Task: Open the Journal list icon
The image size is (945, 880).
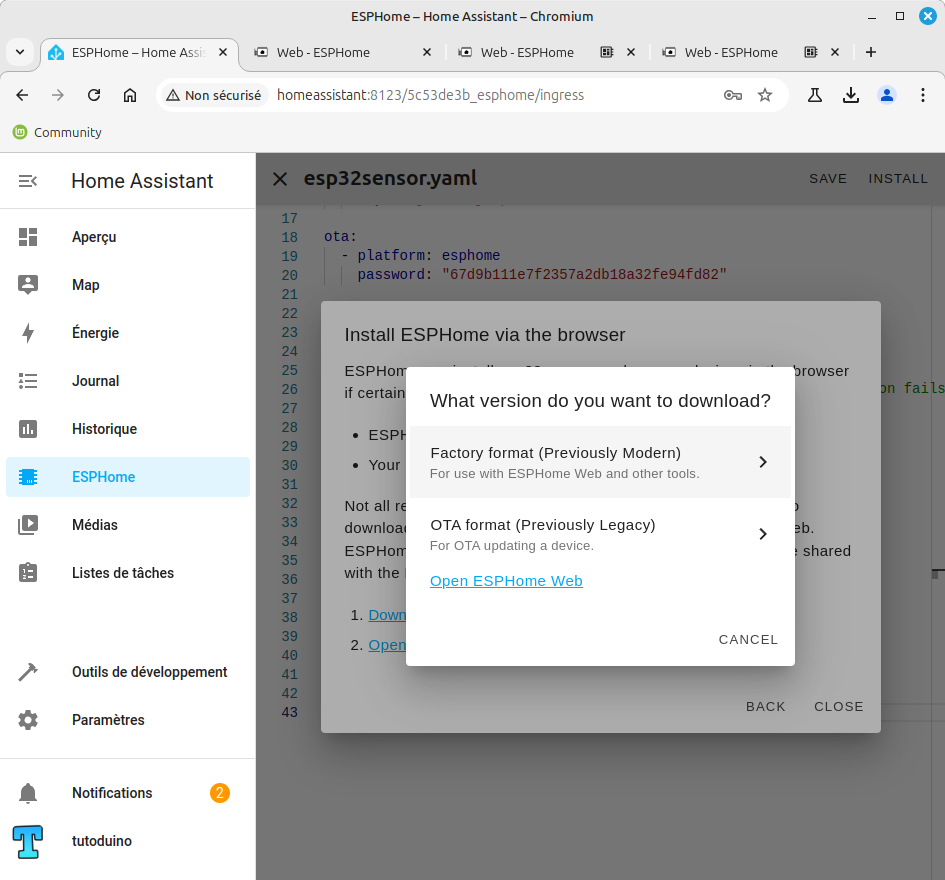Action: click(28, 381)
